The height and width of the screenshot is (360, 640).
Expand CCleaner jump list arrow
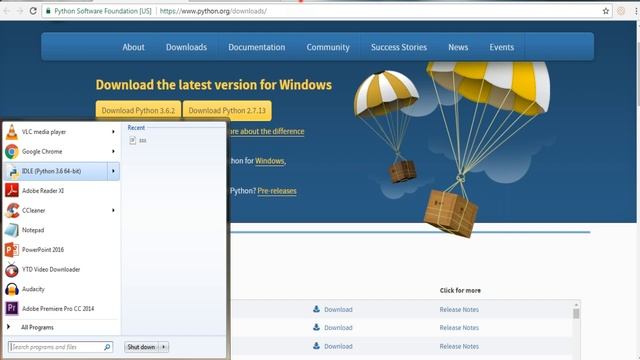coord(113,210)
